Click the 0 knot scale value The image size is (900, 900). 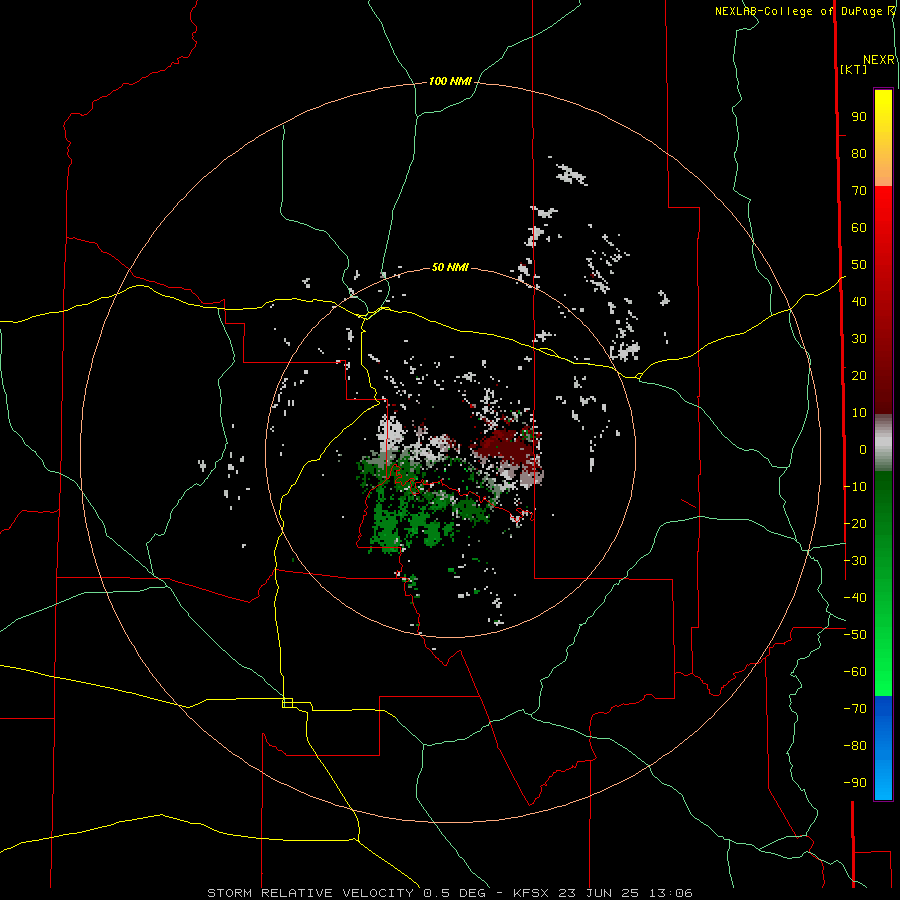(863, 450)
